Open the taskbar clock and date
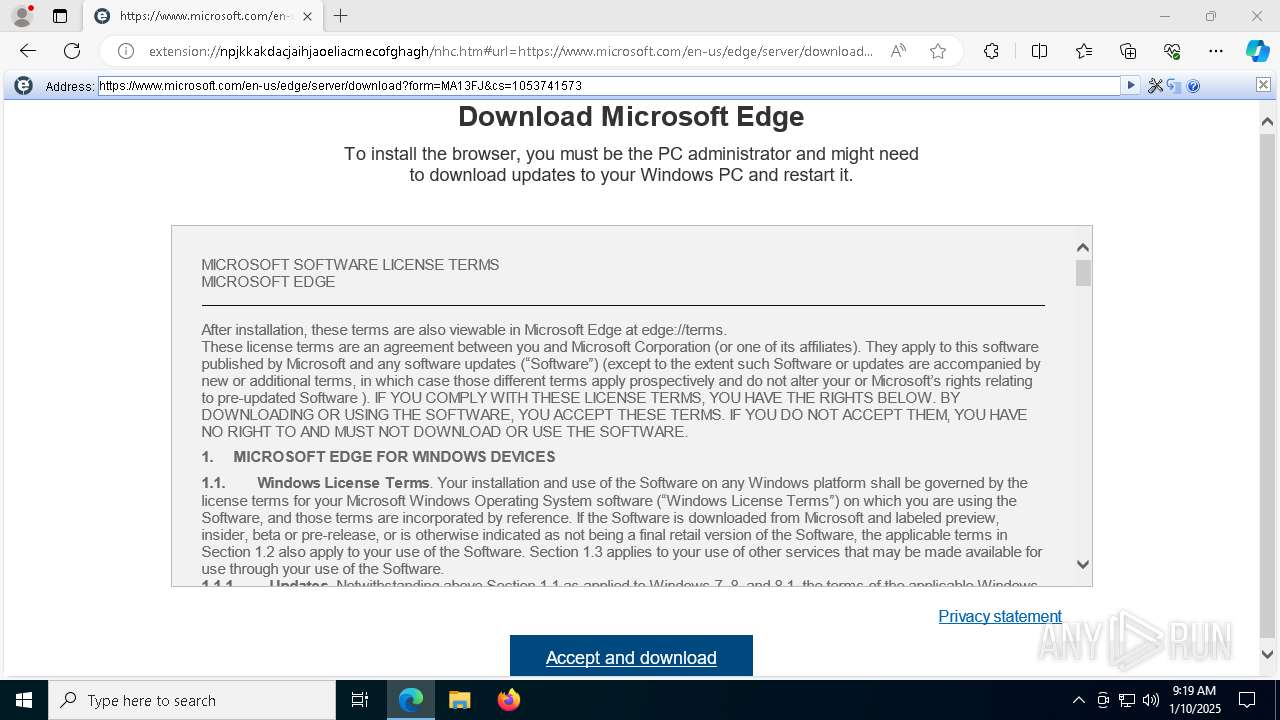 [x=1195, y=700]
